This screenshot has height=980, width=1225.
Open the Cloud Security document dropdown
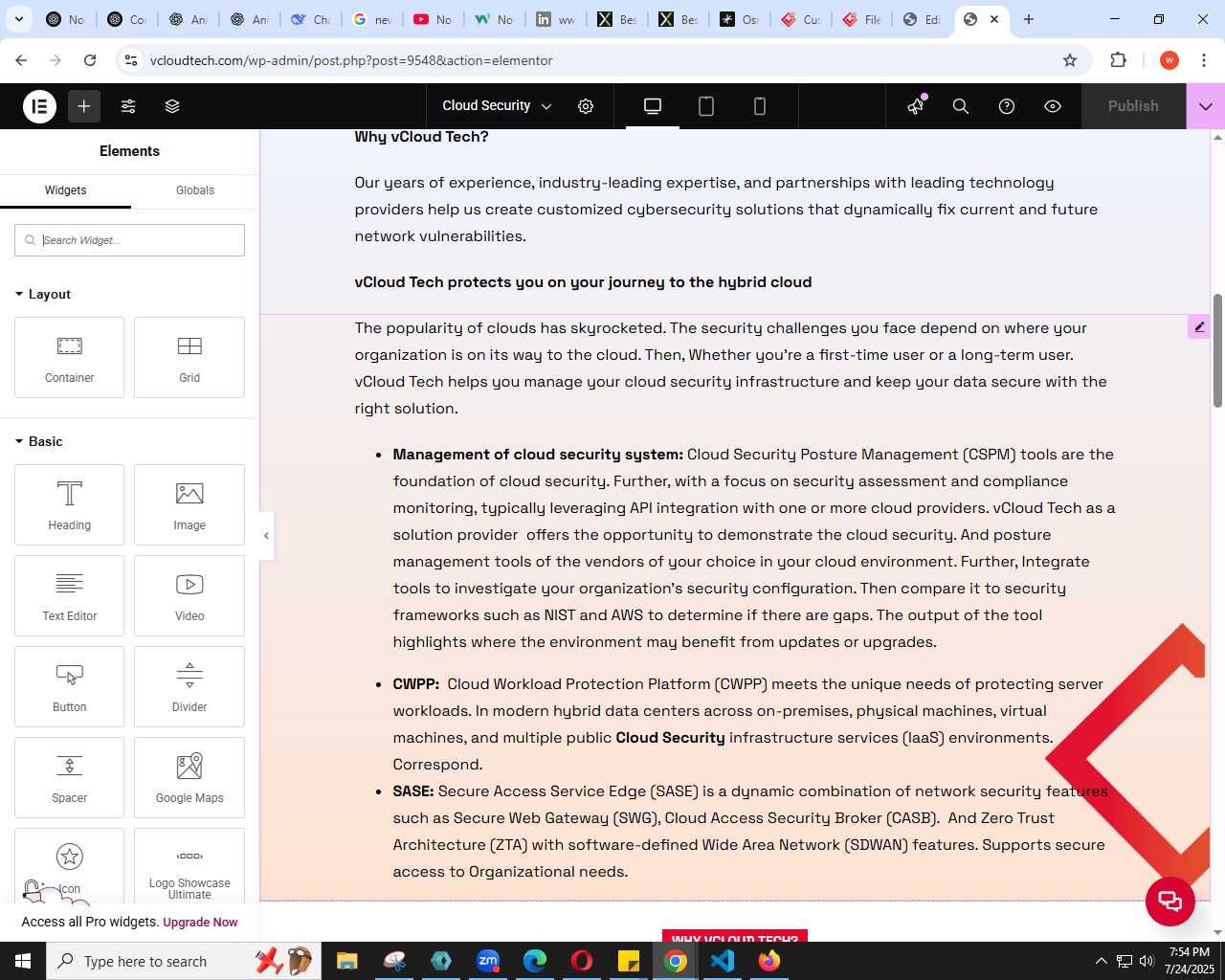497,106
